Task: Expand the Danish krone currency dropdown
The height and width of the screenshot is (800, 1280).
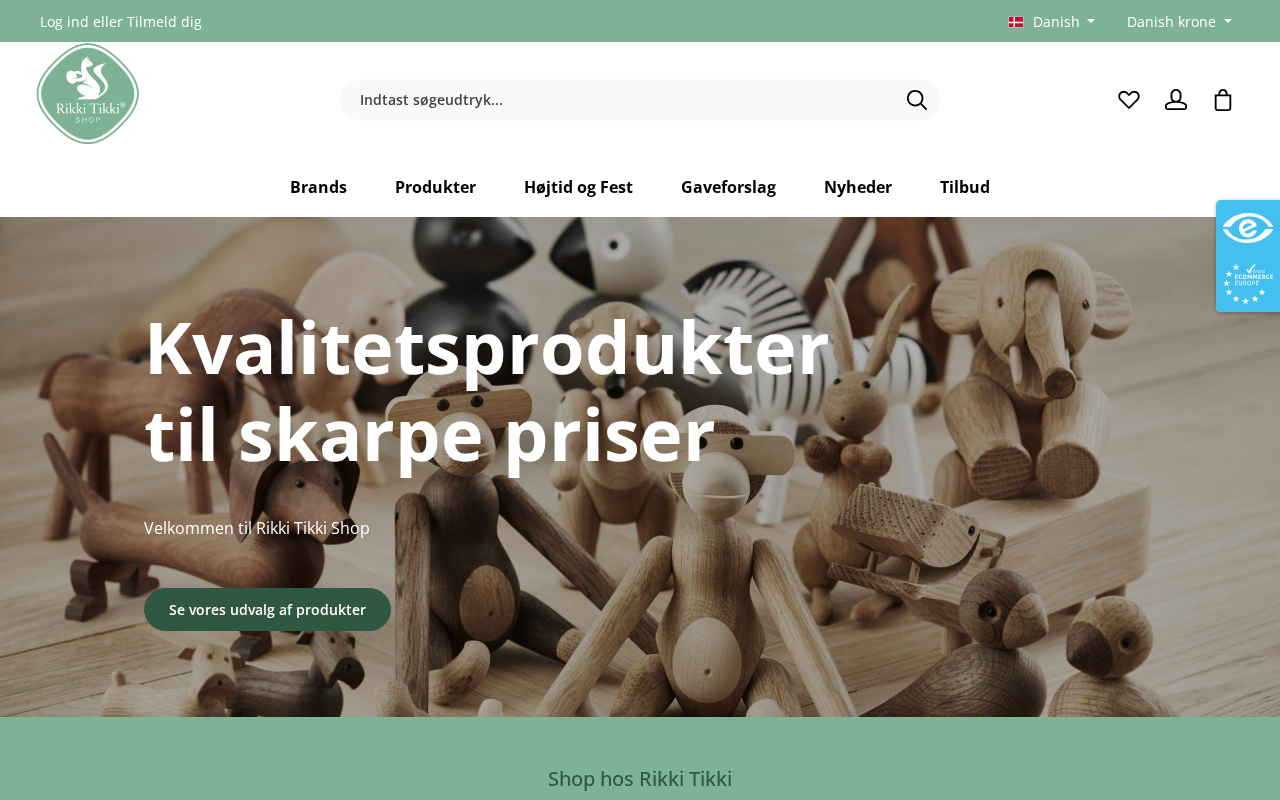Action: point(1179,22)
